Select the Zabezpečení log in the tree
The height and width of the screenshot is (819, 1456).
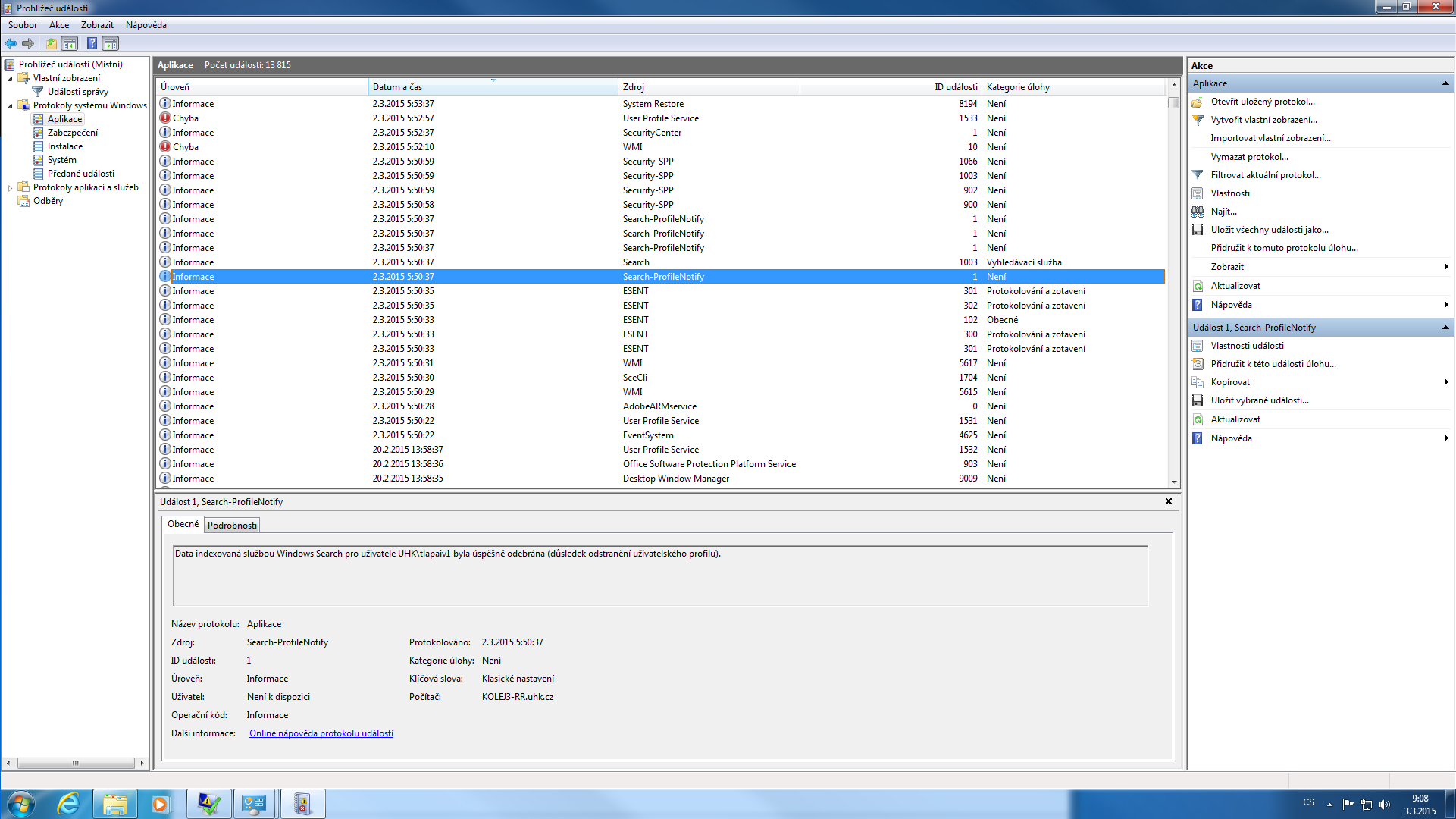point(72,133)
